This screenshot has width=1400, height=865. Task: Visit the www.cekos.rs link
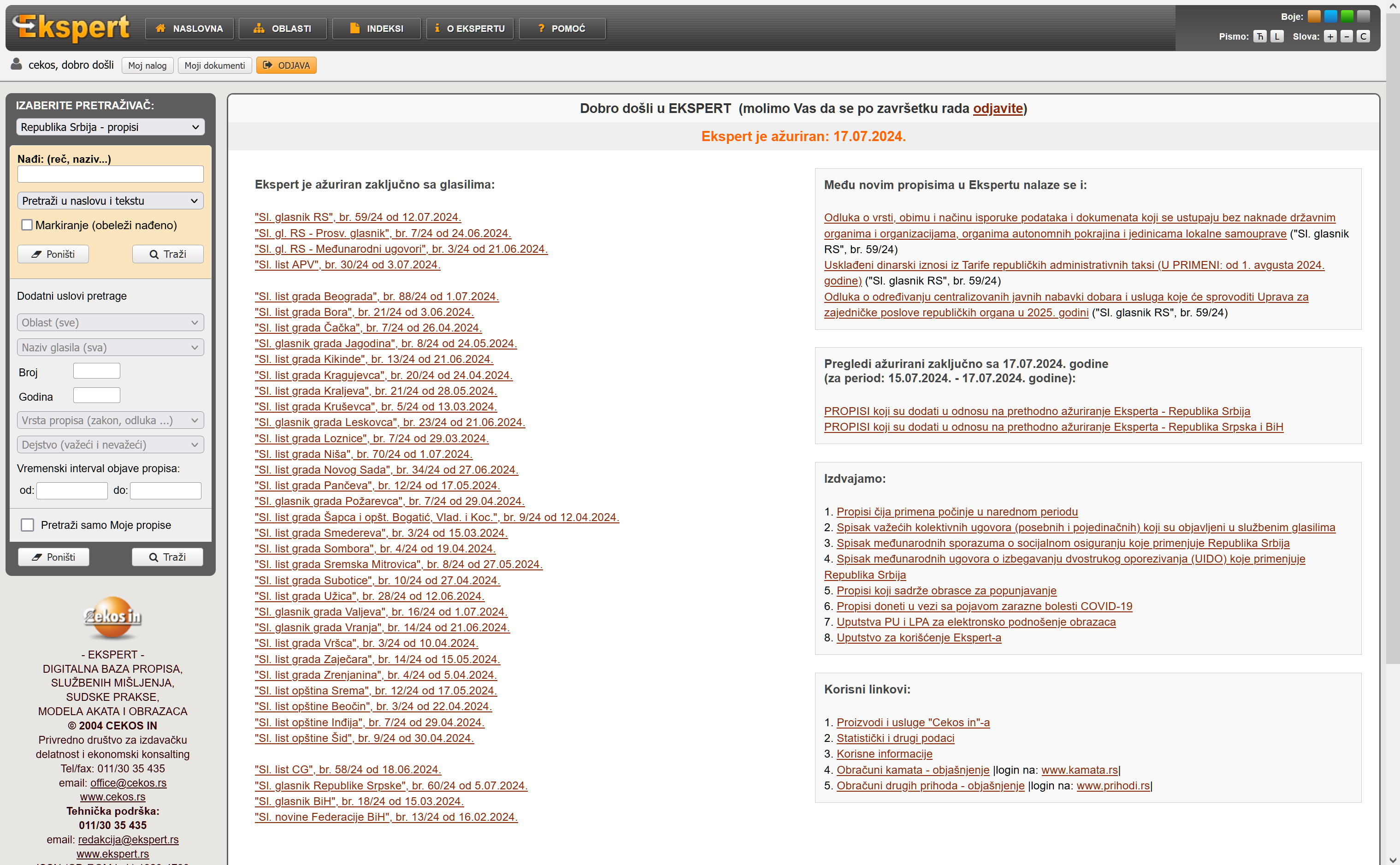[112, 796]
